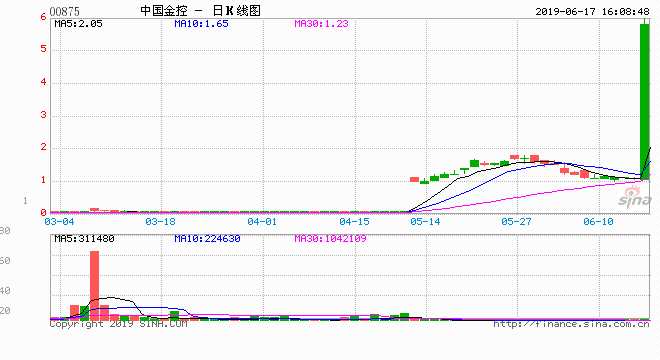The width and height of the screenshot is (660, 360).
Task: Click the price axis value 6
Action: 43,17
